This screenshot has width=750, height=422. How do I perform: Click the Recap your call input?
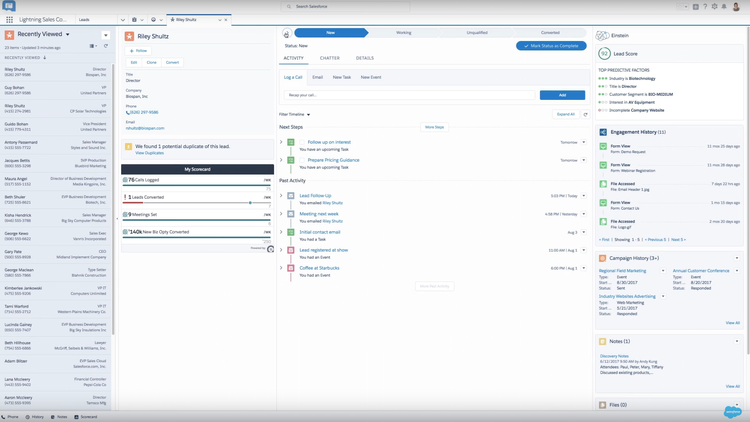pyautogui.click(x=409, y=95)
